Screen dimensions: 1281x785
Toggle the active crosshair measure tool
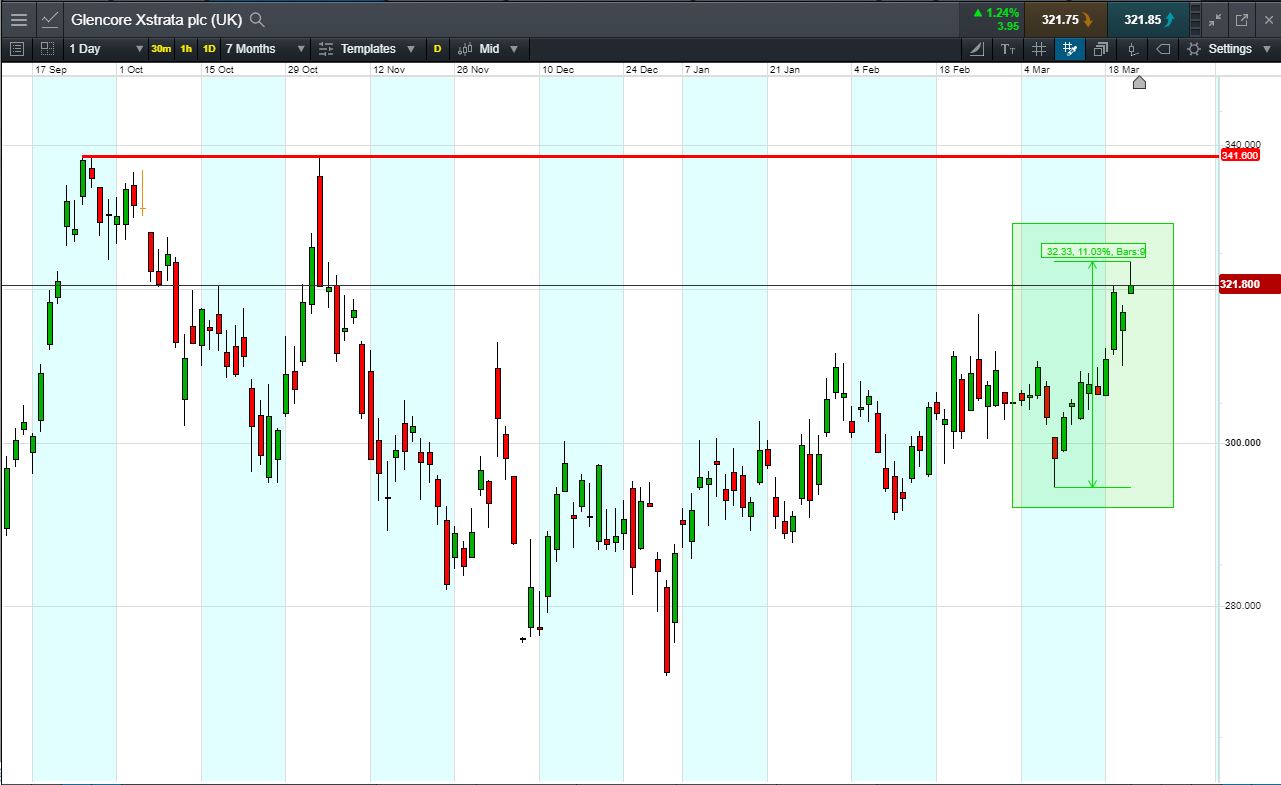pyautogui.click(x=1070, y=49)
